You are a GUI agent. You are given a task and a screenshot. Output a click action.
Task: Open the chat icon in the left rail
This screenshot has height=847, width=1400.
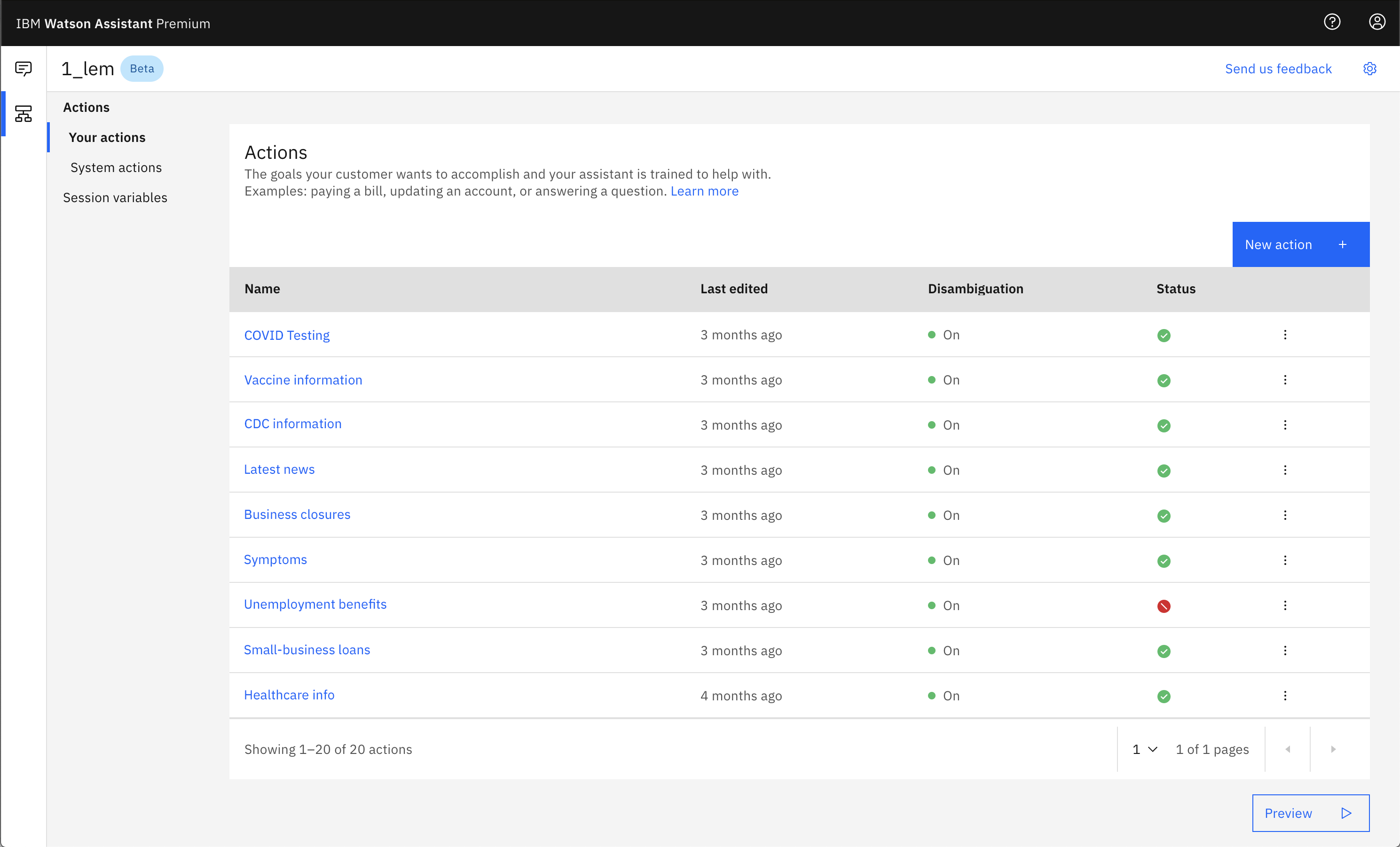24,69
